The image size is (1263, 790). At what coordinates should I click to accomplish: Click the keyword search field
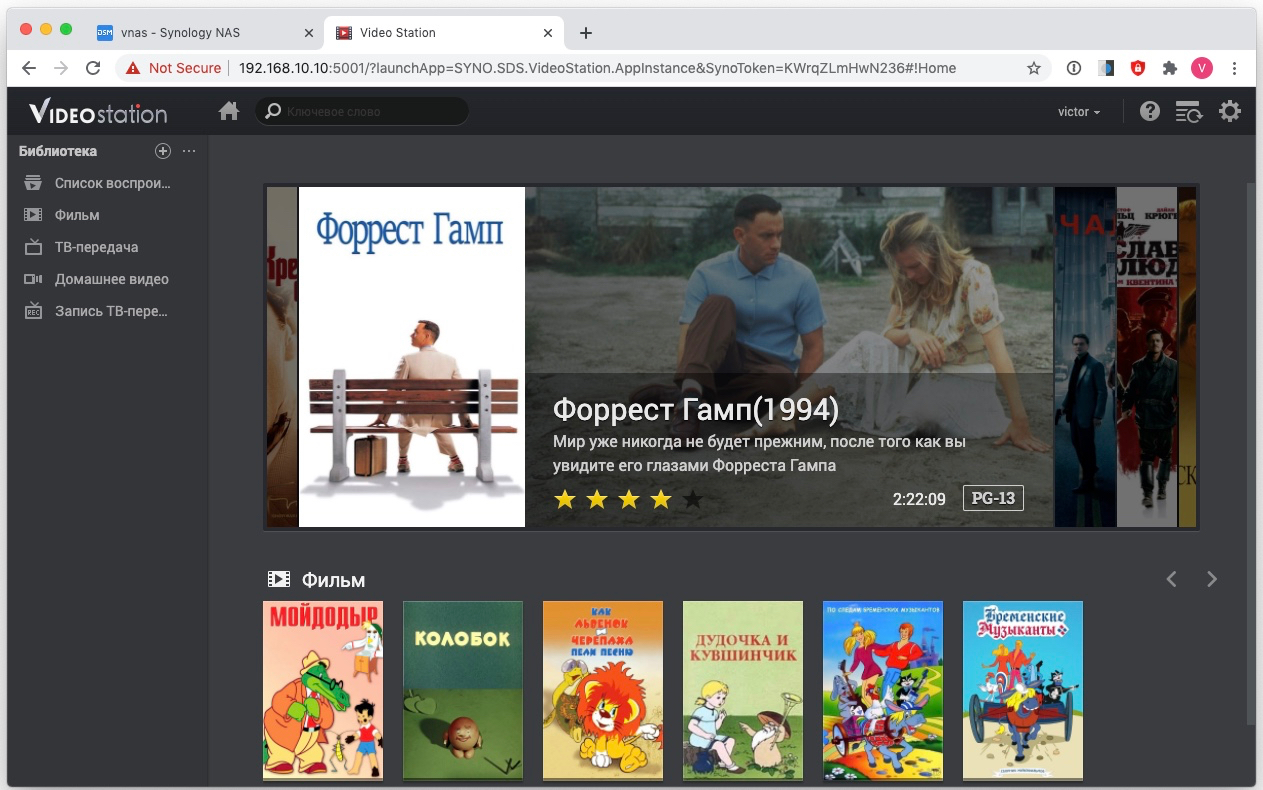(370, 111)
